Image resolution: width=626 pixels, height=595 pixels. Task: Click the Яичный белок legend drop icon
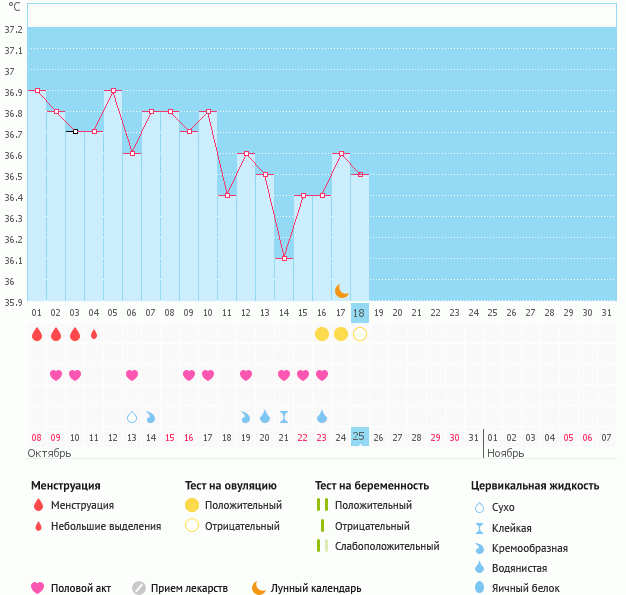click(x=480, y=588)
